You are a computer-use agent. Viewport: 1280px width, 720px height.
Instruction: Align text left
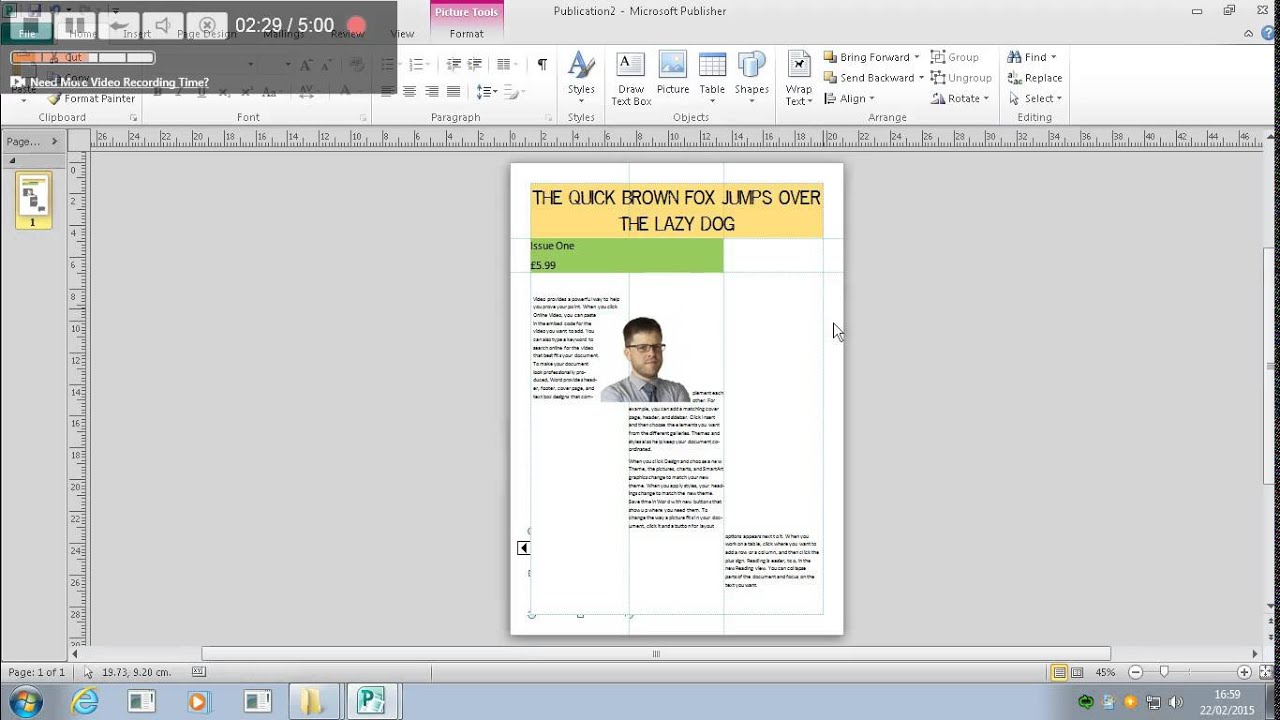coord(387,91)
